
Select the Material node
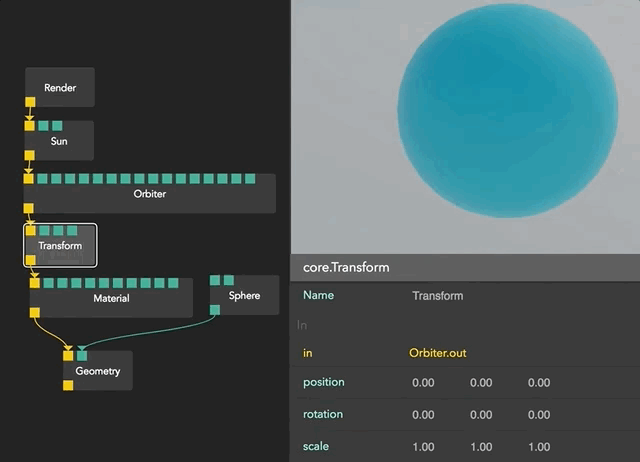click(x=111, y=298)
